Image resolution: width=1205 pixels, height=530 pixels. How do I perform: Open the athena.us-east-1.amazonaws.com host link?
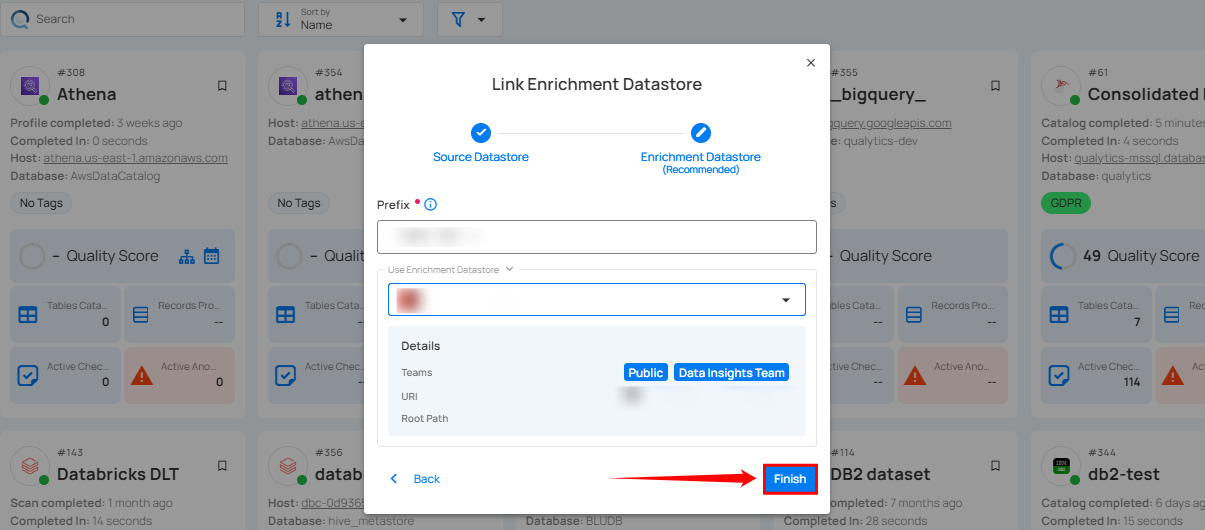click(x=135, y=158)
